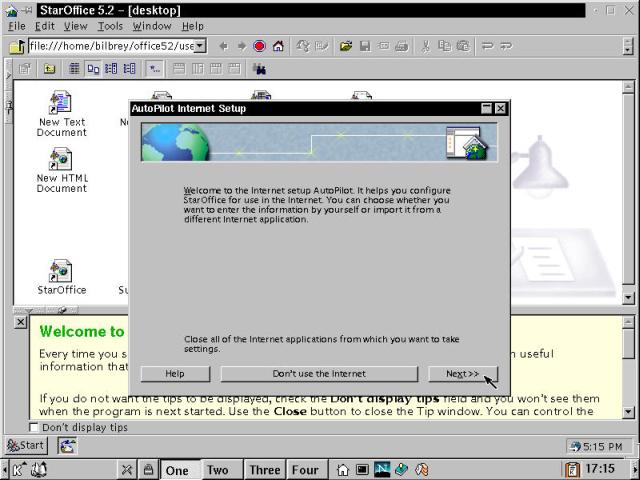The width and height of the screenshot is (640, 480).
Task: Open the KDE K menu launcher
Action: pyautogui.click(x=18, y=469)
